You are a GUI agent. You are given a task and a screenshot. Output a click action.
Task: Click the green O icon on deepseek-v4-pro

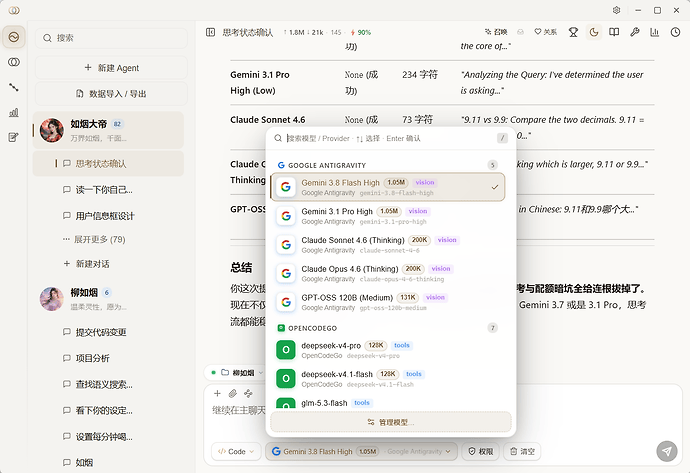click(x=286, y=350)
